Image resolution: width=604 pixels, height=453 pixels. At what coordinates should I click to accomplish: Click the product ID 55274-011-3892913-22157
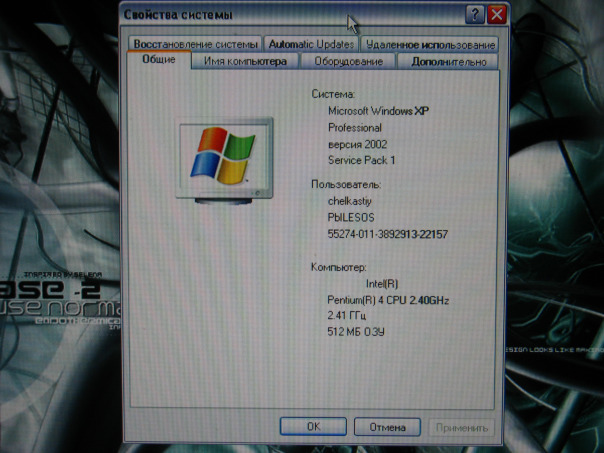point(388,234)
